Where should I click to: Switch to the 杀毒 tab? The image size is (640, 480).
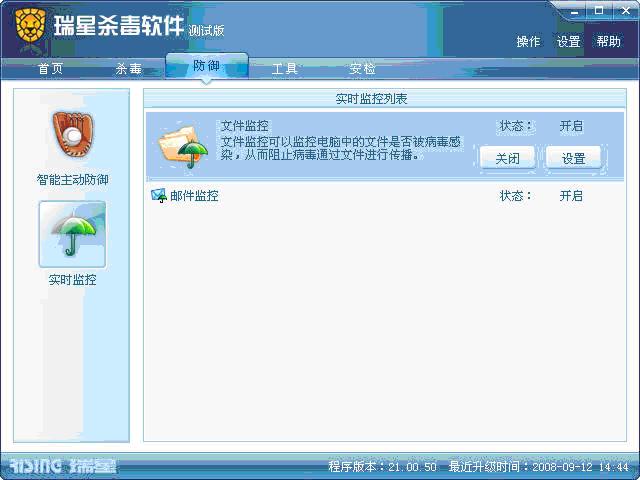128,68
